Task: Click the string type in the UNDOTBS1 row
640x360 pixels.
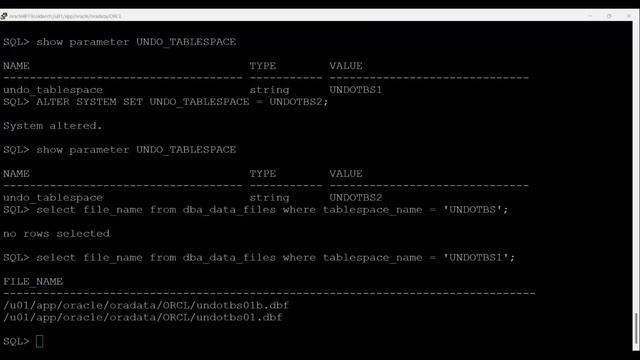Action: pyautogui.click(x=269, y=90)
